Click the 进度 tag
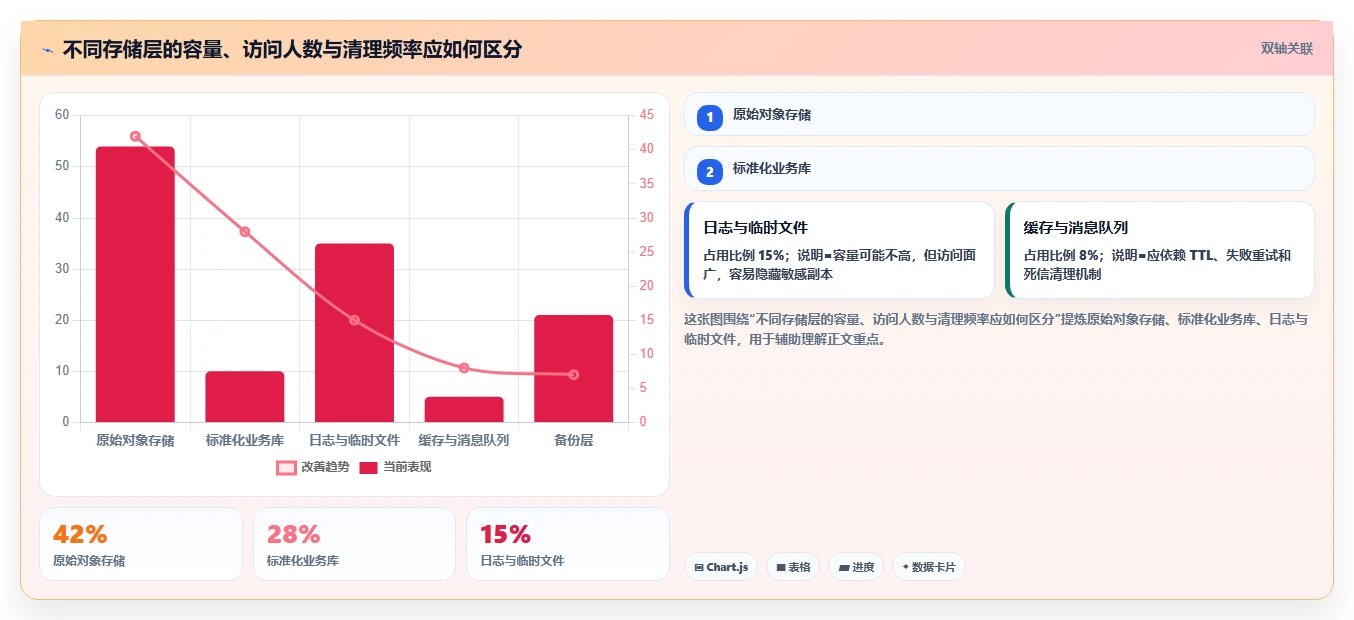 856,567
